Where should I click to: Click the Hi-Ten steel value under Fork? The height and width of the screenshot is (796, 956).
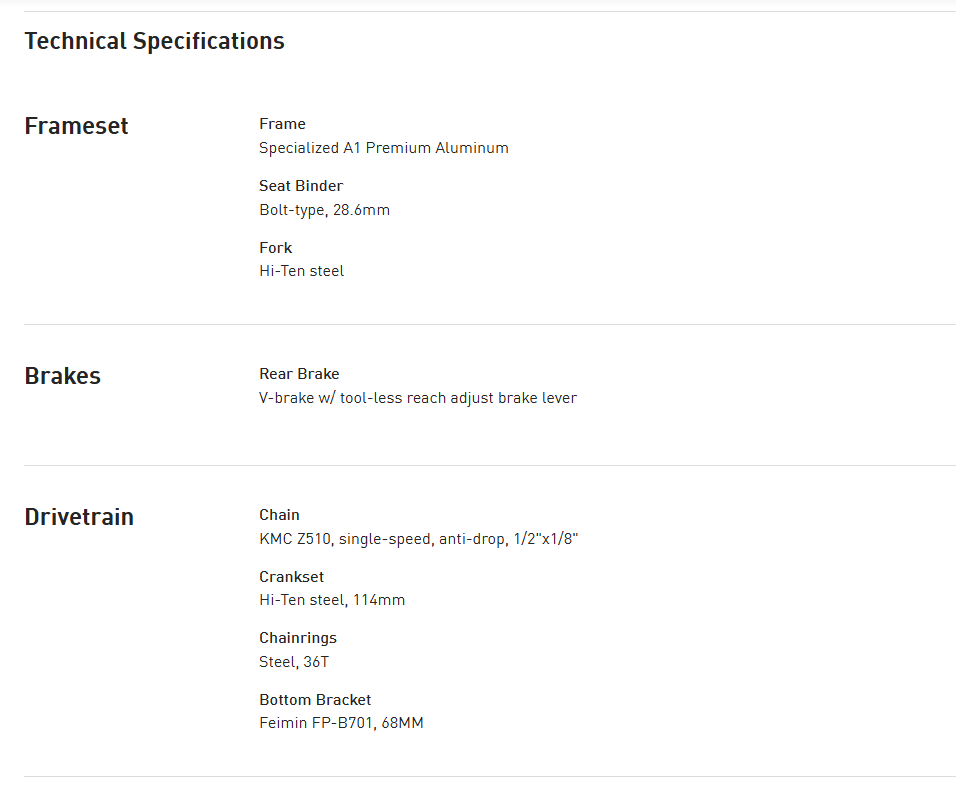[301, 271]
